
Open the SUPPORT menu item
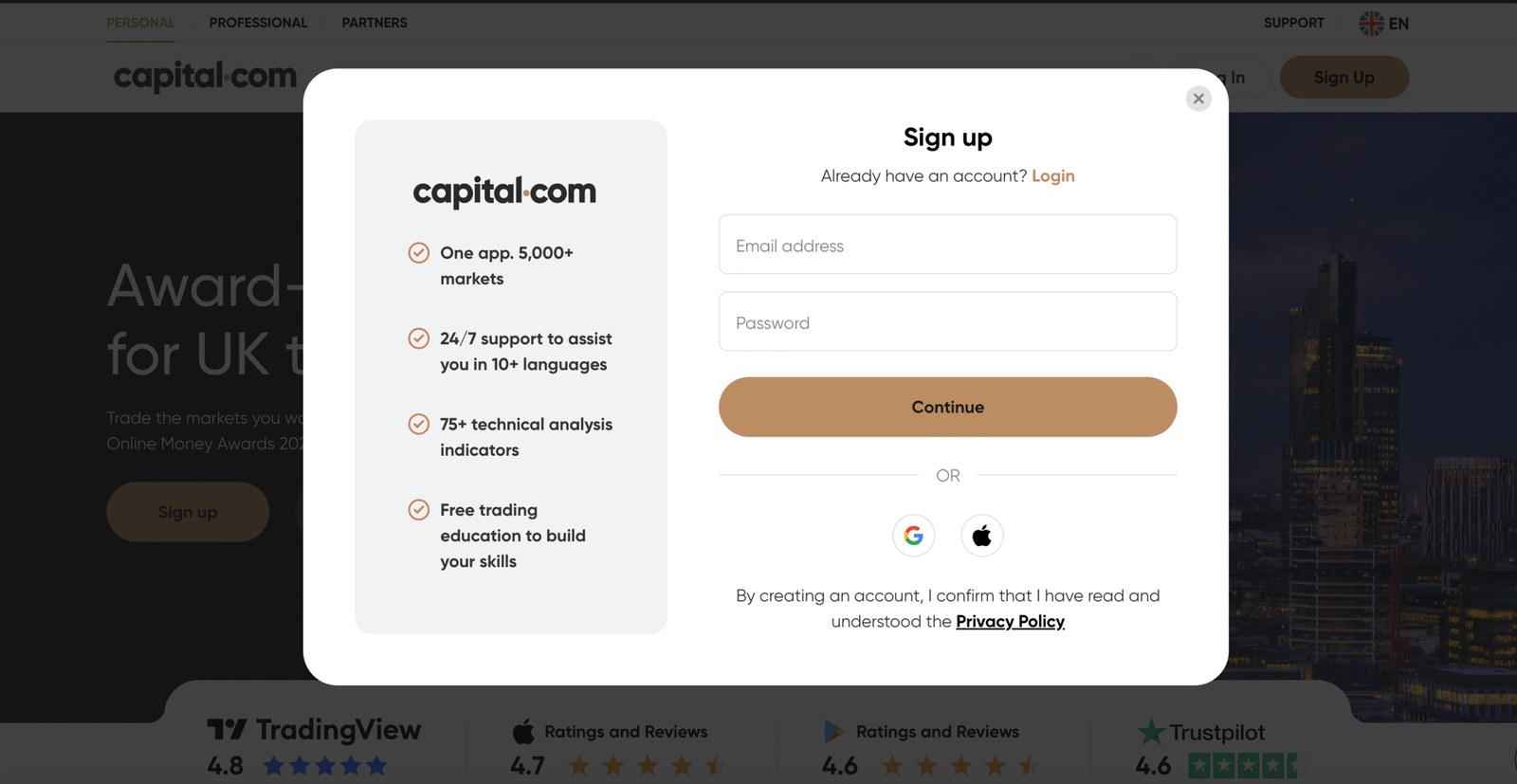[1293, 22]
